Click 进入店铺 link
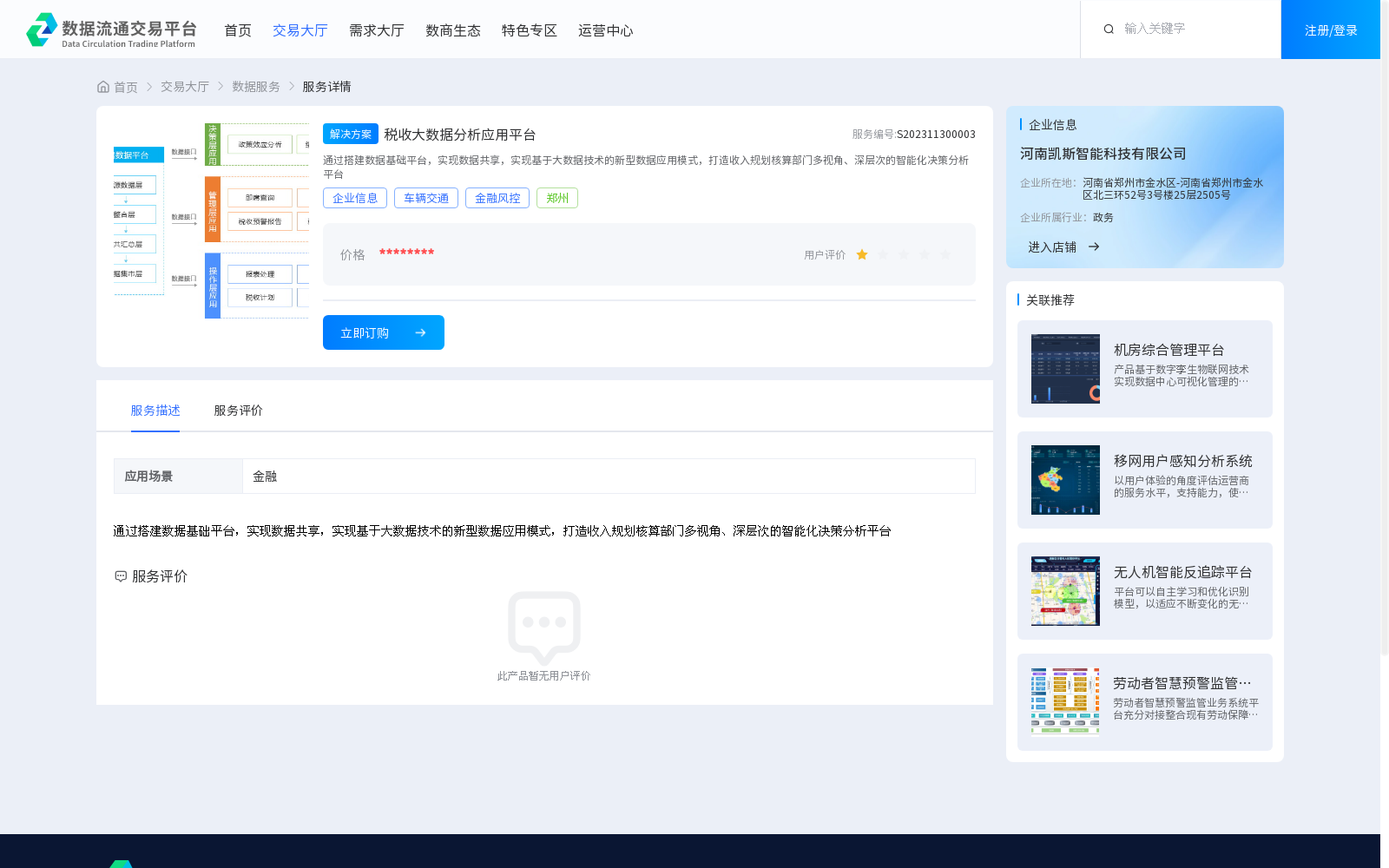The height and width of the screenshot is (868, 1389). [x=1052, y=247]
